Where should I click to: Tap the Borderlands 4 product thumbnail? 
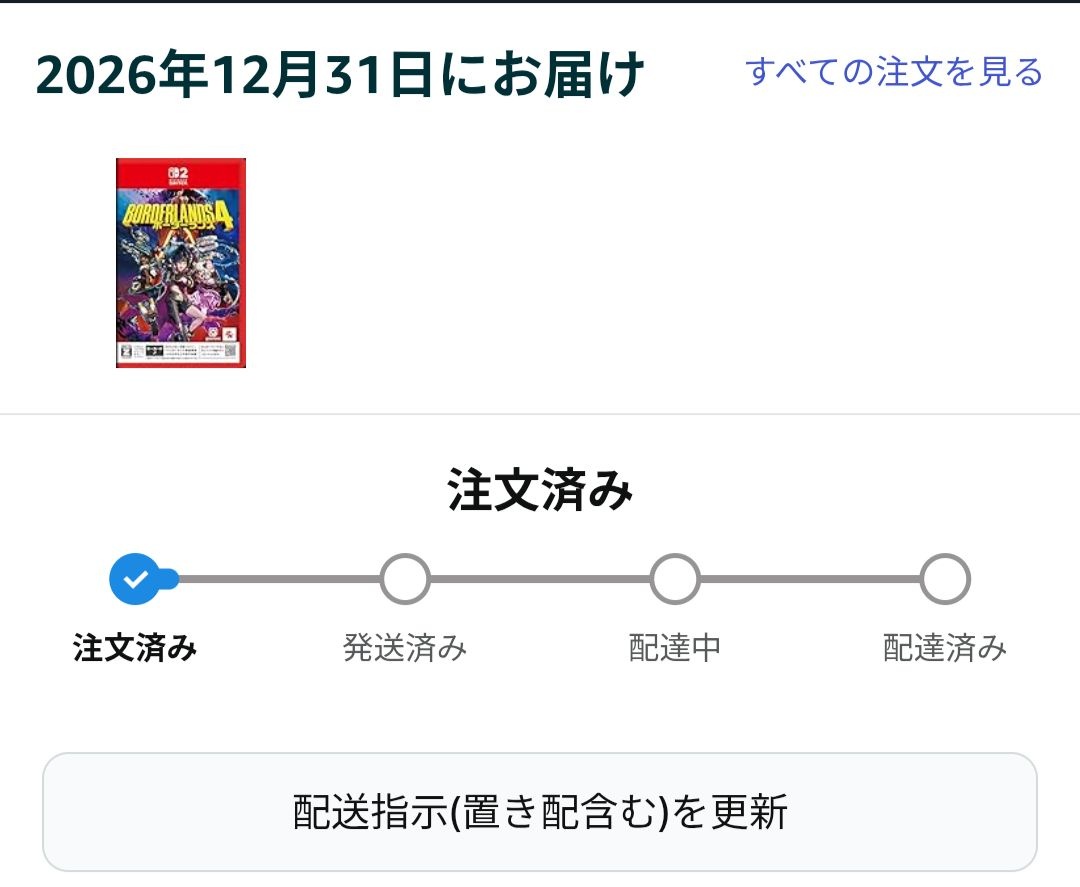coord(180,262)
